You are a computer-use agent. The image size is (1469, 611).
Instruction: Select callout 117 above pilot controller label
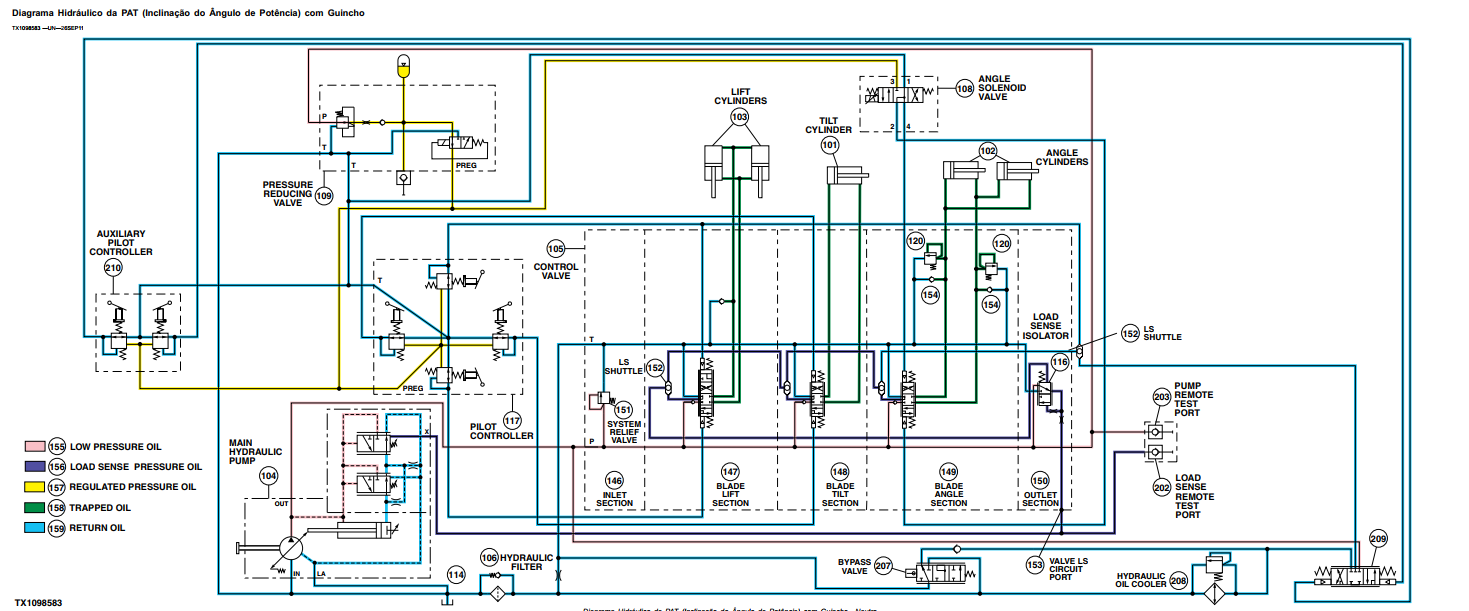(512, 420)
